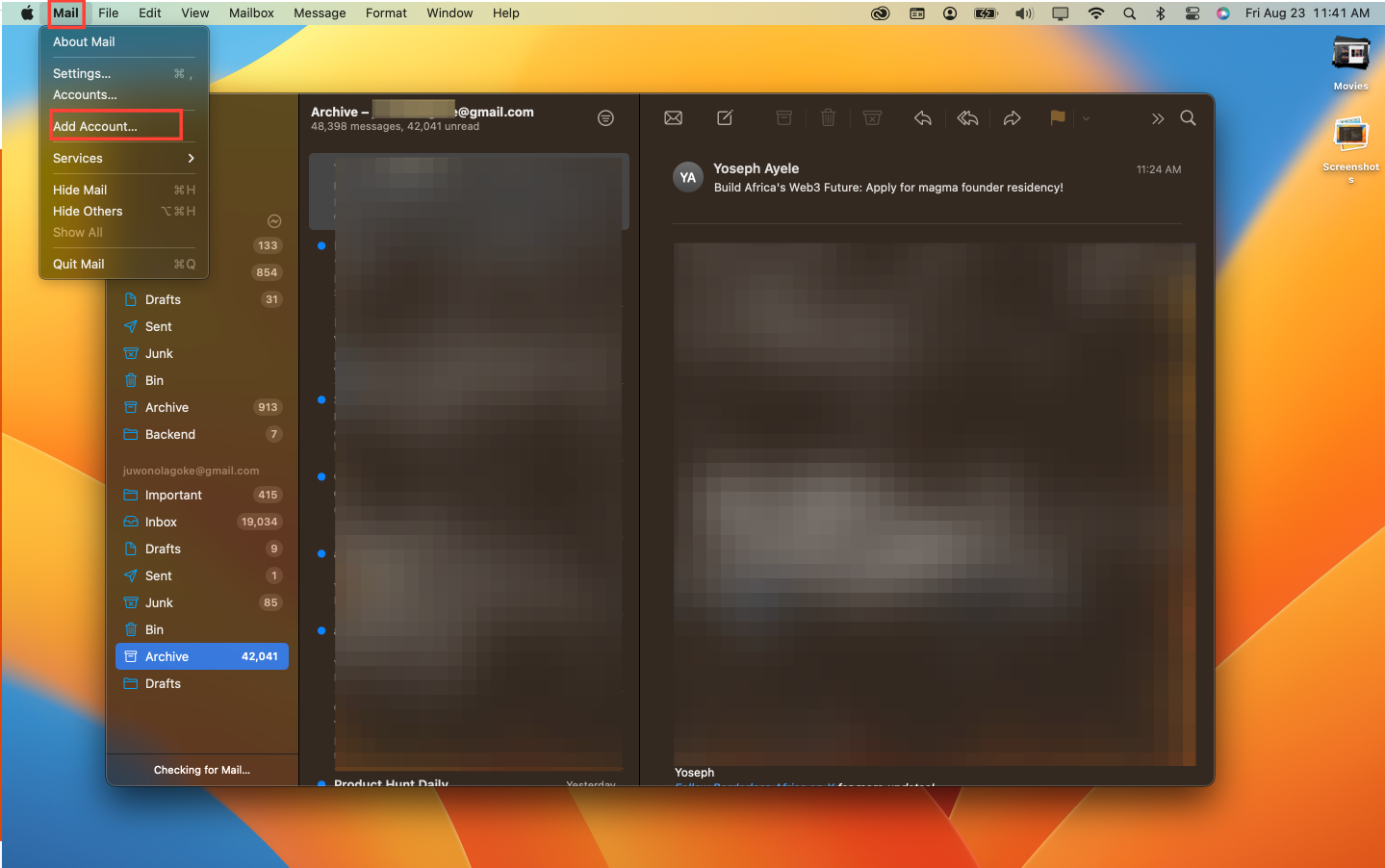
Task: Flag the selected message
Action: 1057,118
